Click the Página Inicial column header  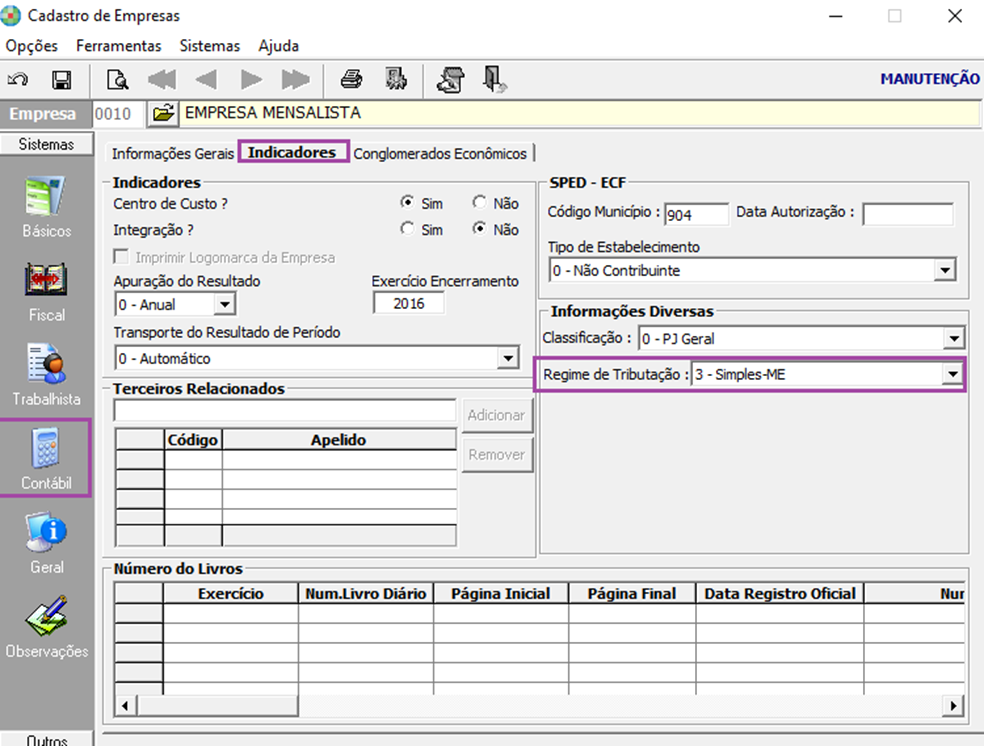coord(501,594)
